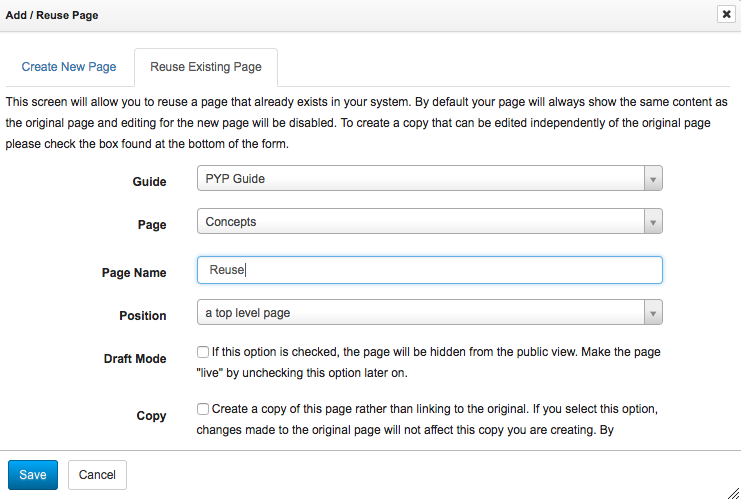Click the Page Name field label
The height and width of the screenshot is (501, 741).
[134, 272]
